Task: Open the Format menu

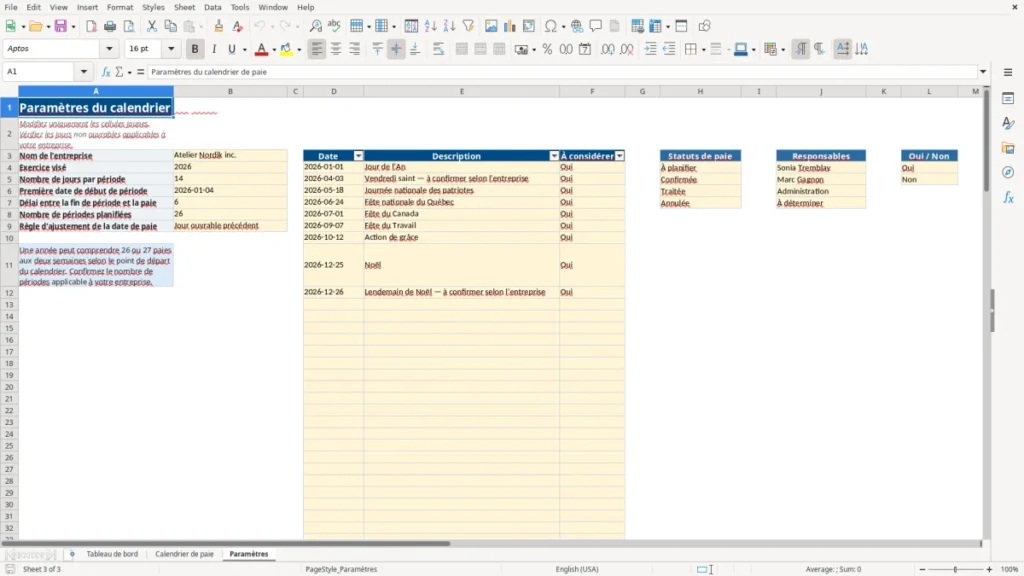Action: [120, 7]
